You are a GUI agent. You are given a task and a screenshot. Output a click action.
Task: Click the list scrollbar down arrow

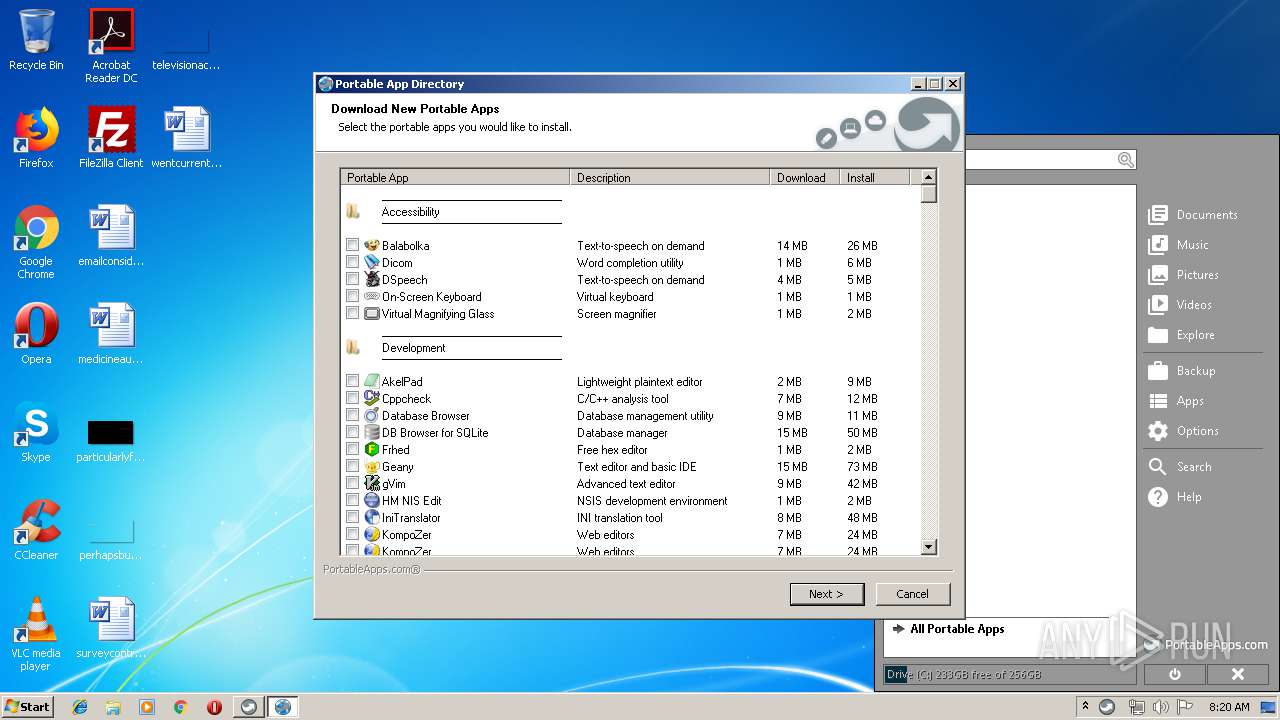[x=928, y=546]
